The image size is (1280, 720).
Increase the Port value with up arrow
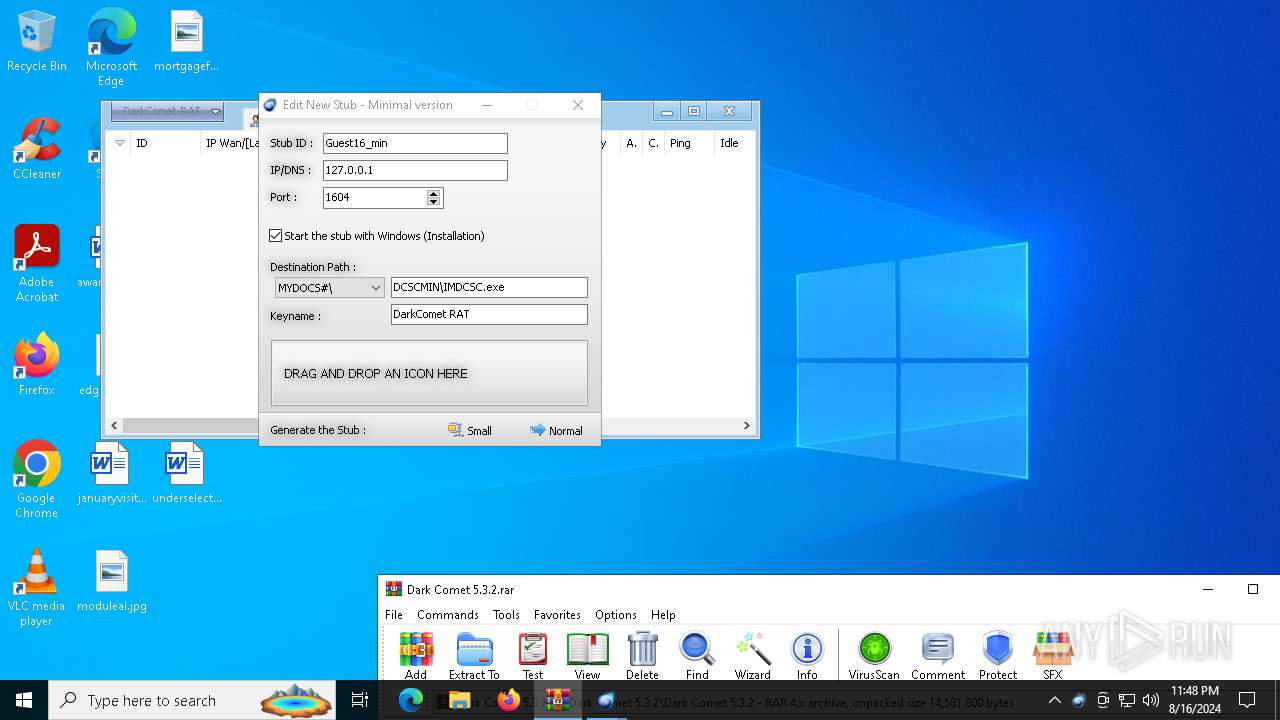pyautogui.click(x=433, y=193)
